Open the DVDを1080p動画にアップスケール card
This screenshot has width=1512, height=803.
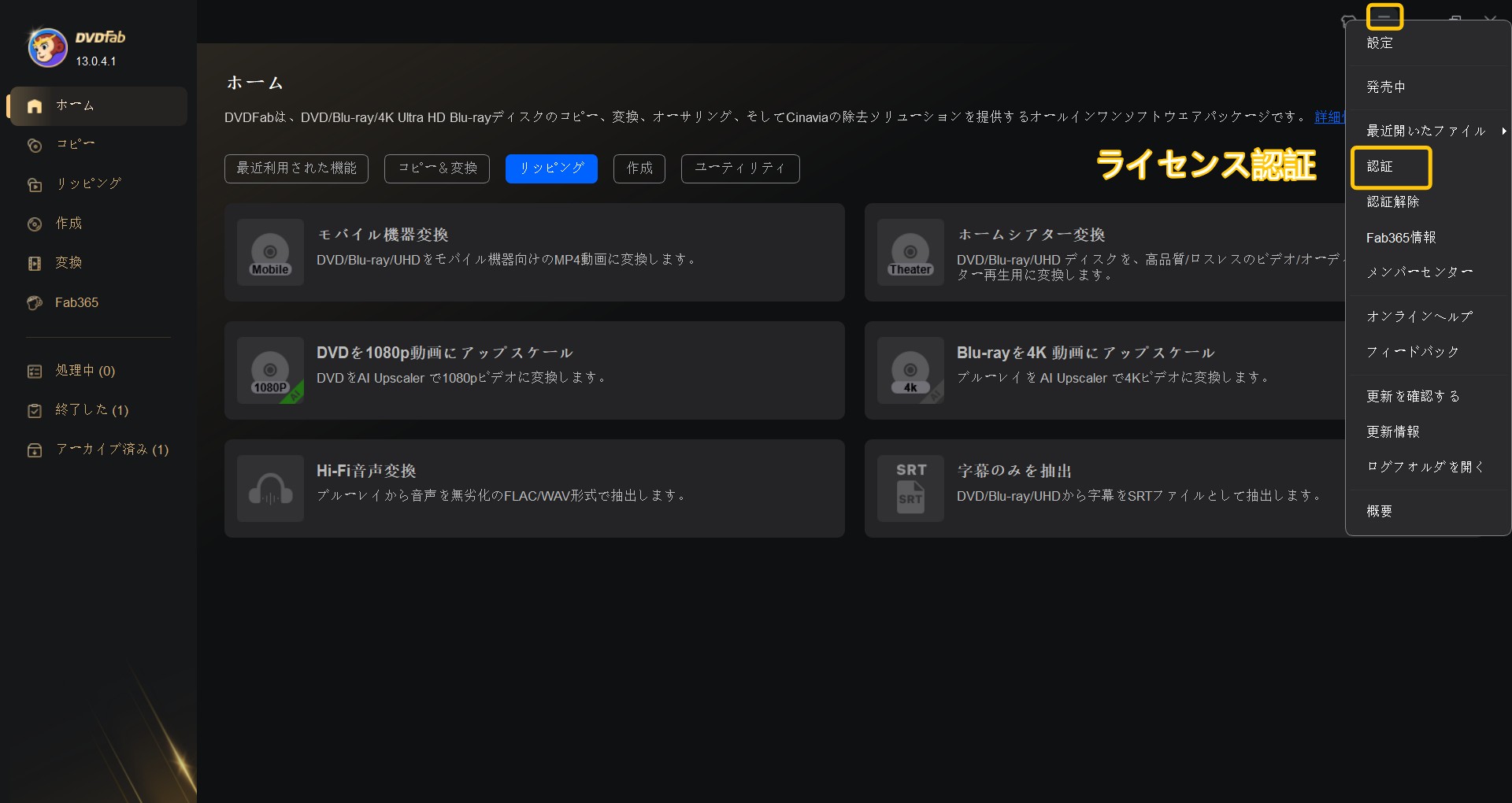(535, 371)
